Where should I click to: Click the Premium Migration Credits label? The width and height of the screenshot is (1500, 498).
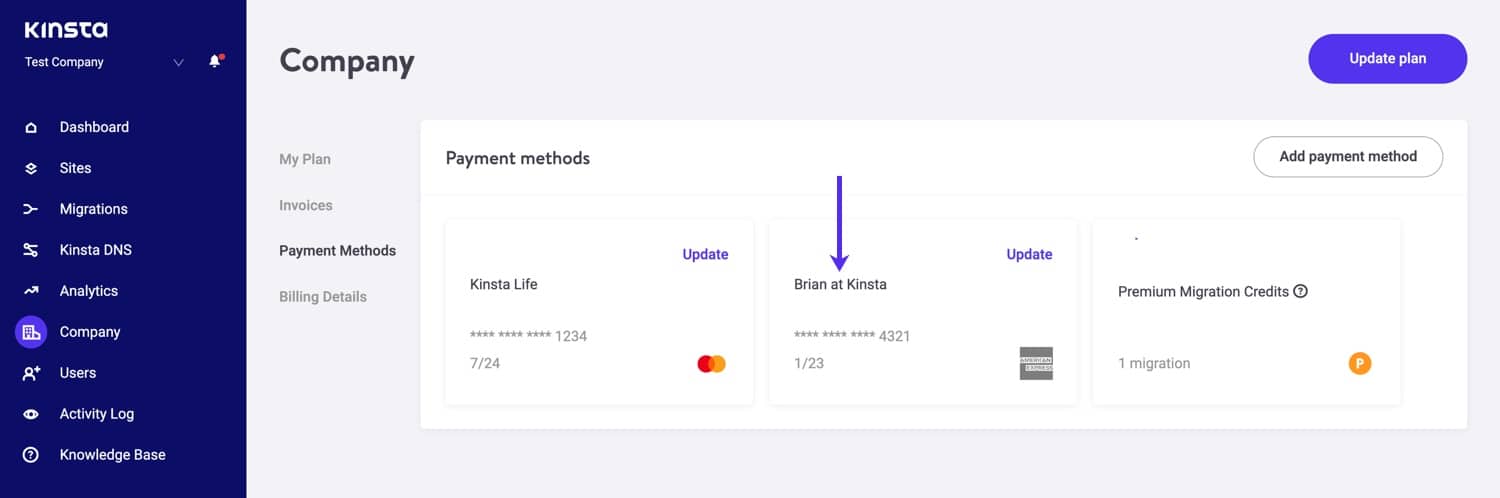(1203, 292)
